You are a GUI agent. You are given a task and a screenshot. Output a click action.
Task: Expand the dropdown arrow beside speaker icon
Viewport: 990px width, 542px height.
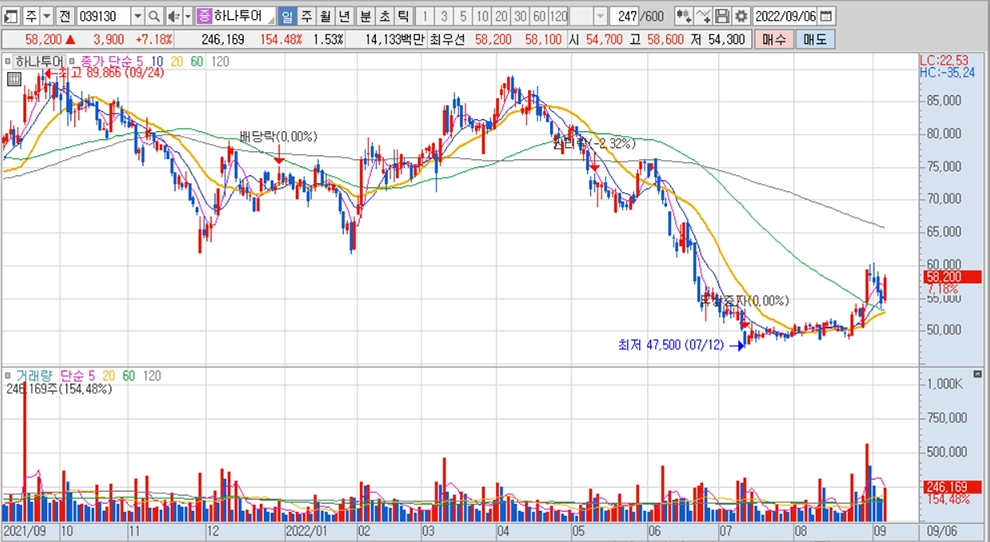coord(187,17)
